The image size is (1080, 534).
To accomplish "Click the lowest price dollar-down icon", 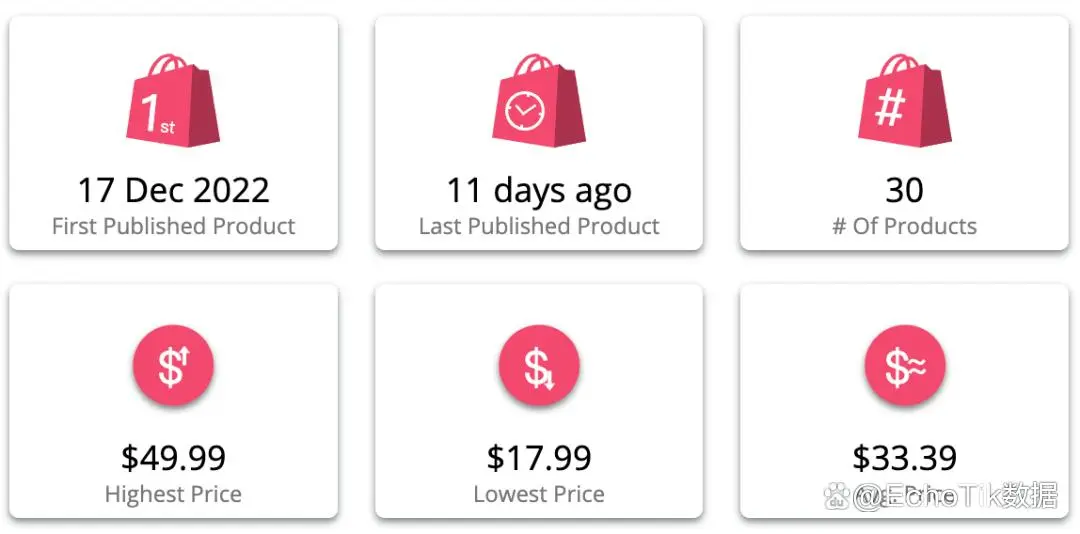I will (539, 365).
